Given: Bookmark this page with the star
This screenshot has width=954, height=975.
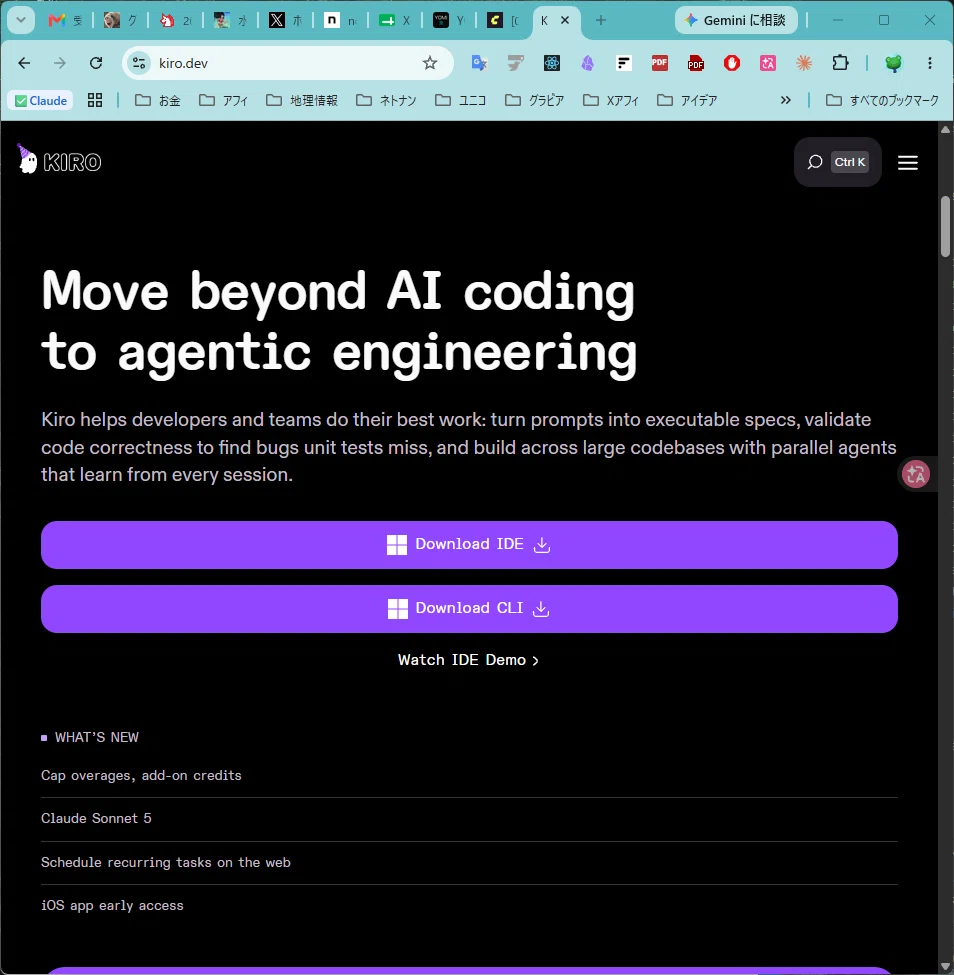Looking at the screenshot, I should [x=430, y=63].
